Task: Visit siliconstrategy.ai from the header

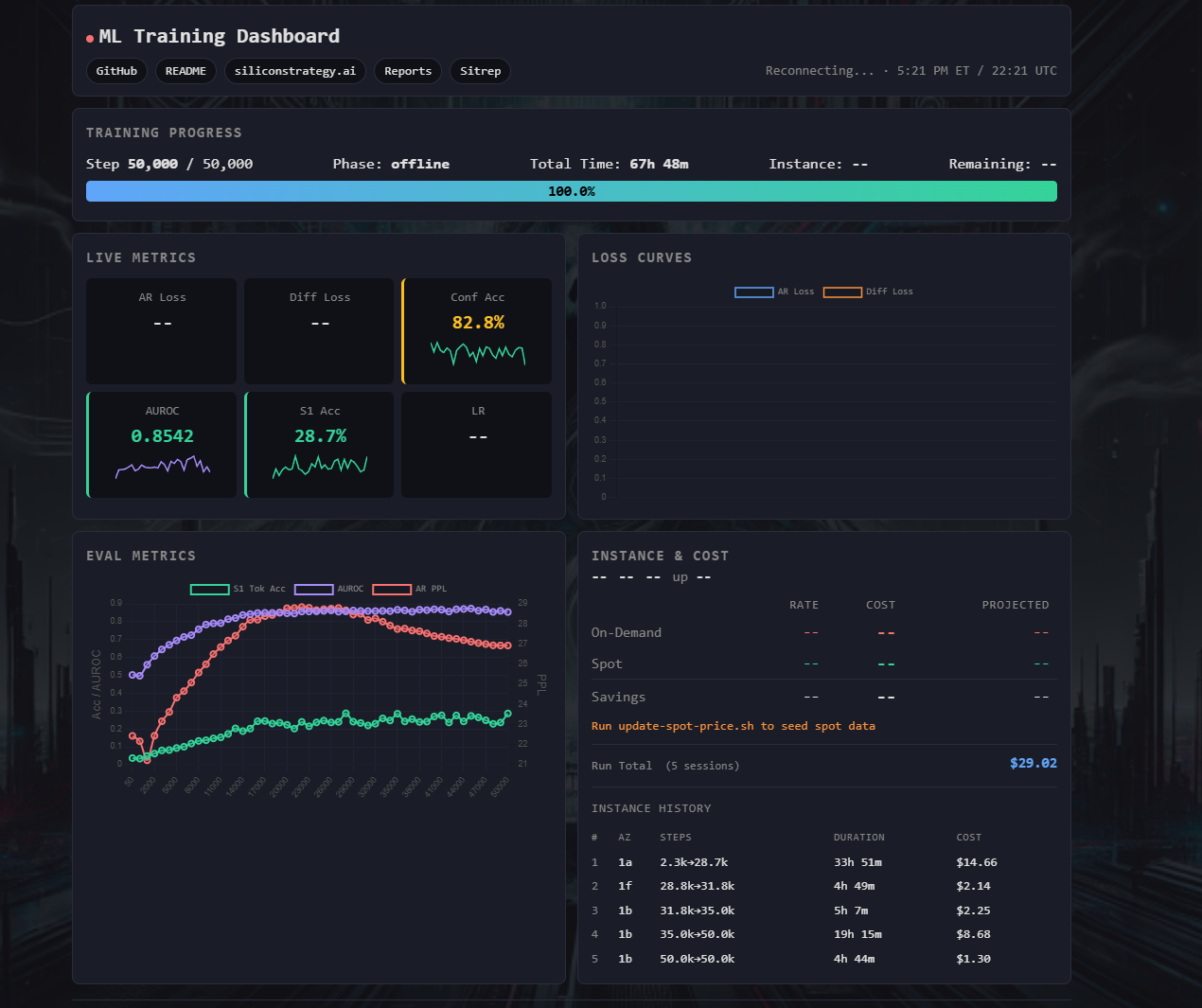Action: 294,71
